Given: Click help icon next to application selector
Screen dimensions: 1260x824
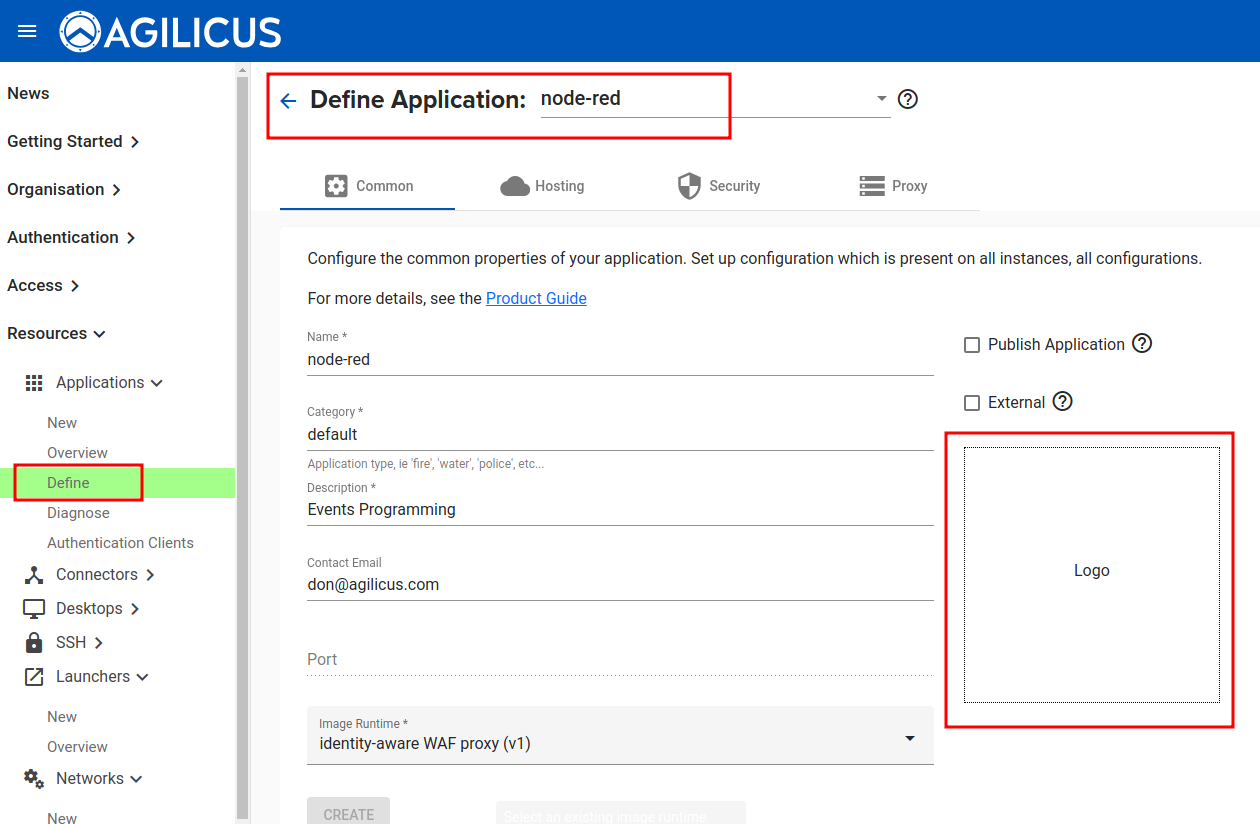Looking at the screenshot, I should pos(907,99).
